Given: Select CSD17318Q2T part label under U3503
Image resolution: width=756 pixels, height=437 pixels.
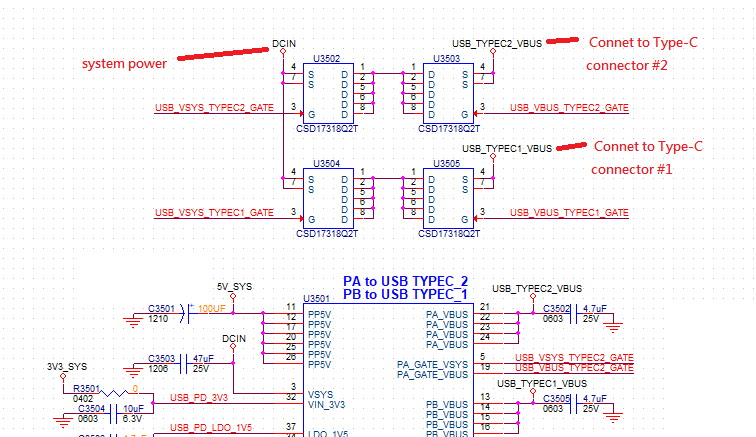Looking at the screenshot, I should pos(449,129).
